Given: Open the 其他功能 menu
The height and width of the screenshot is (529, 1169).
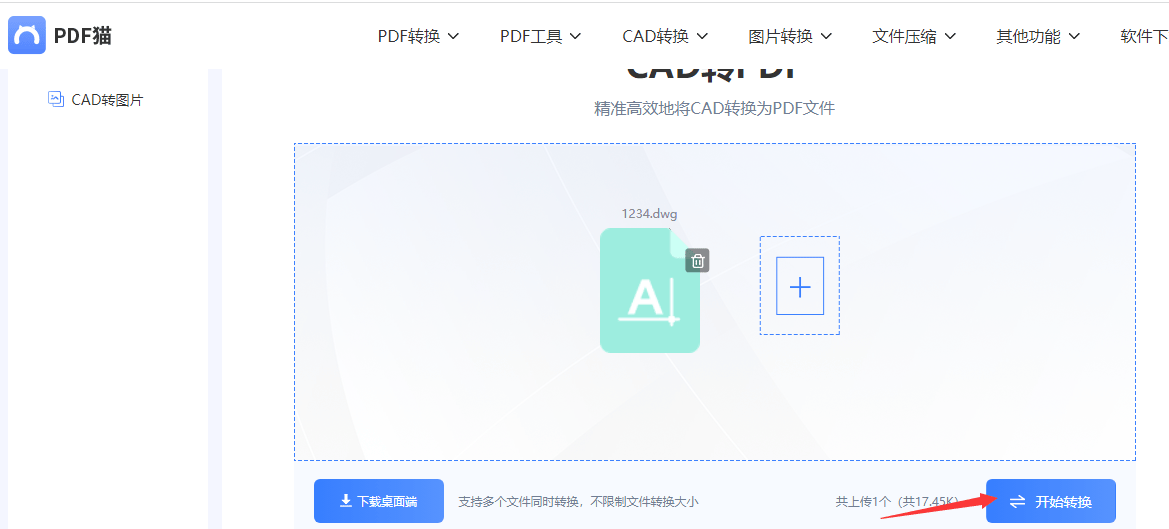Looking at the screenshot, I should (1038, 36).
